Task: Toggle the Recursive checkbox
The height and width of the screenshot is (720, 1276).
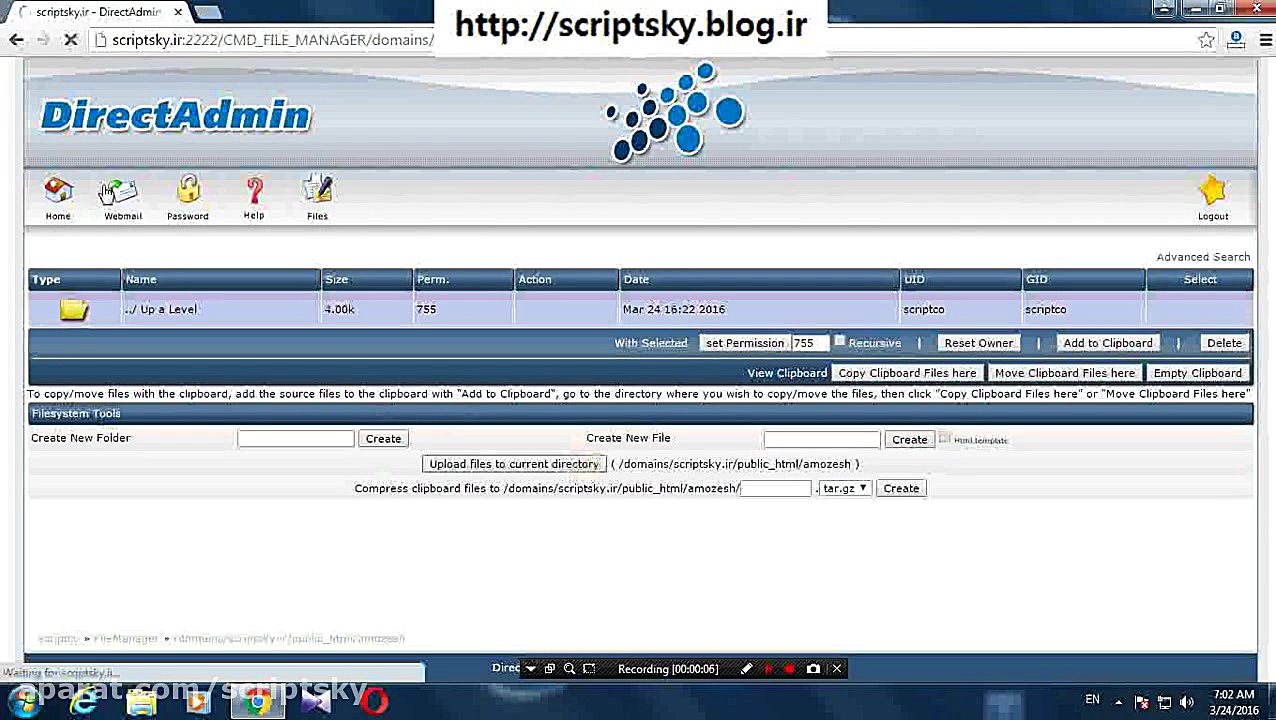Action: (840, 342)
